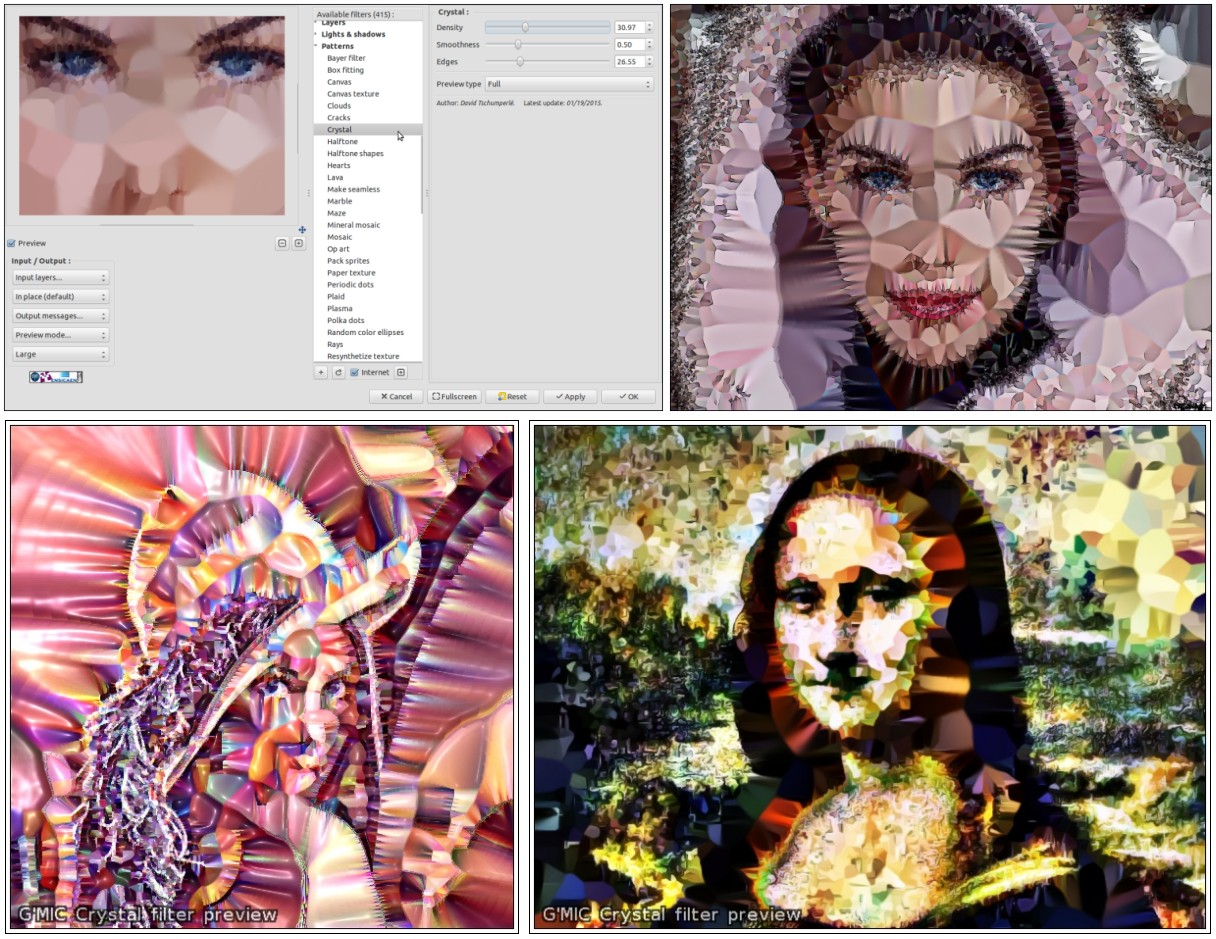
Task: Select the Canvas filter
Action: [x=339, y=82]
